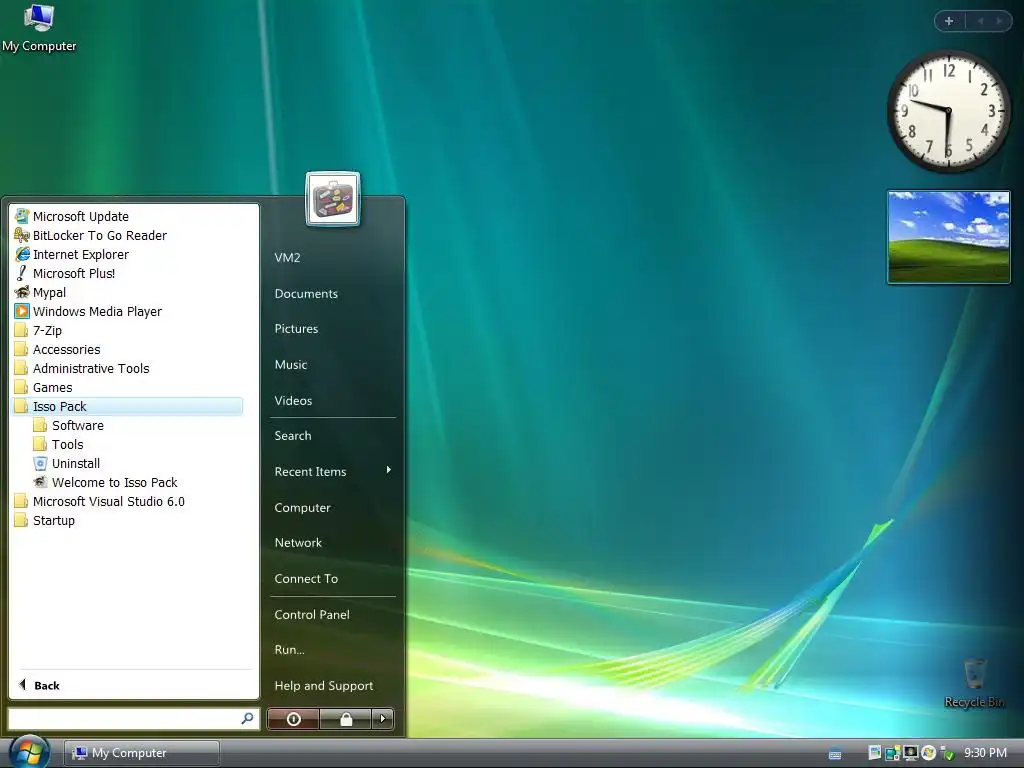Open the shutdown options arrow
Viewport: 1024px width, 768px height.
tap(383, 719)
